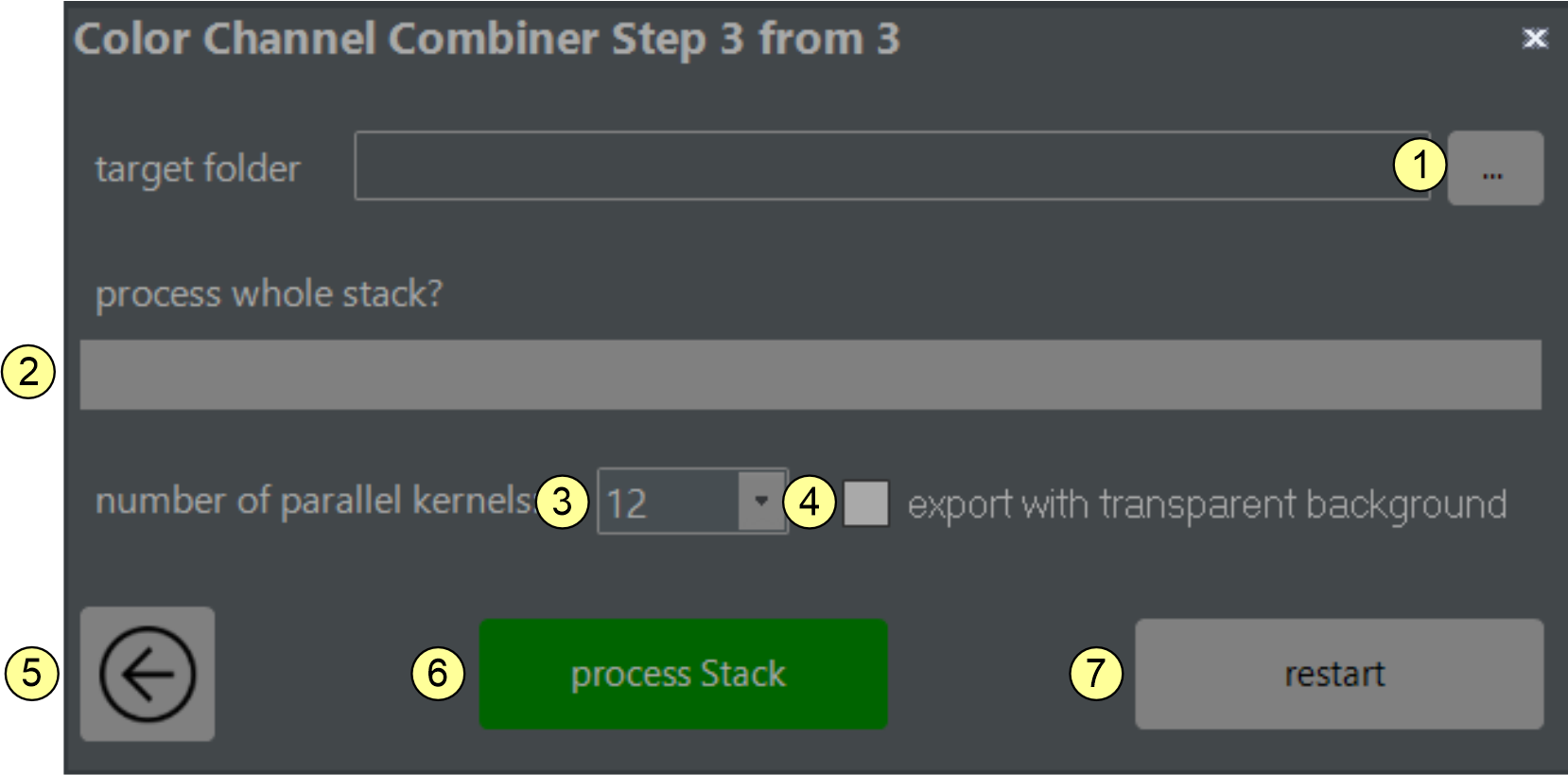Click the yellow callout marker numbered 7
Viewport: 1568px width, 775px height.
(1095, 673)
